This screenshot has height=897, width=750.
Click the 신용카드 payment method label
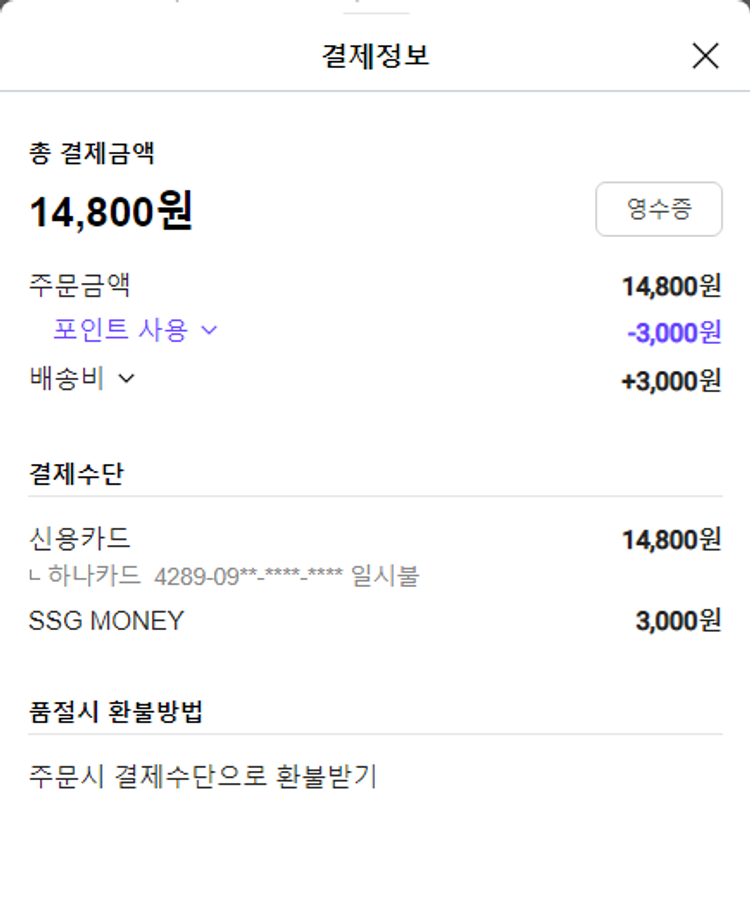coord(80,539)
